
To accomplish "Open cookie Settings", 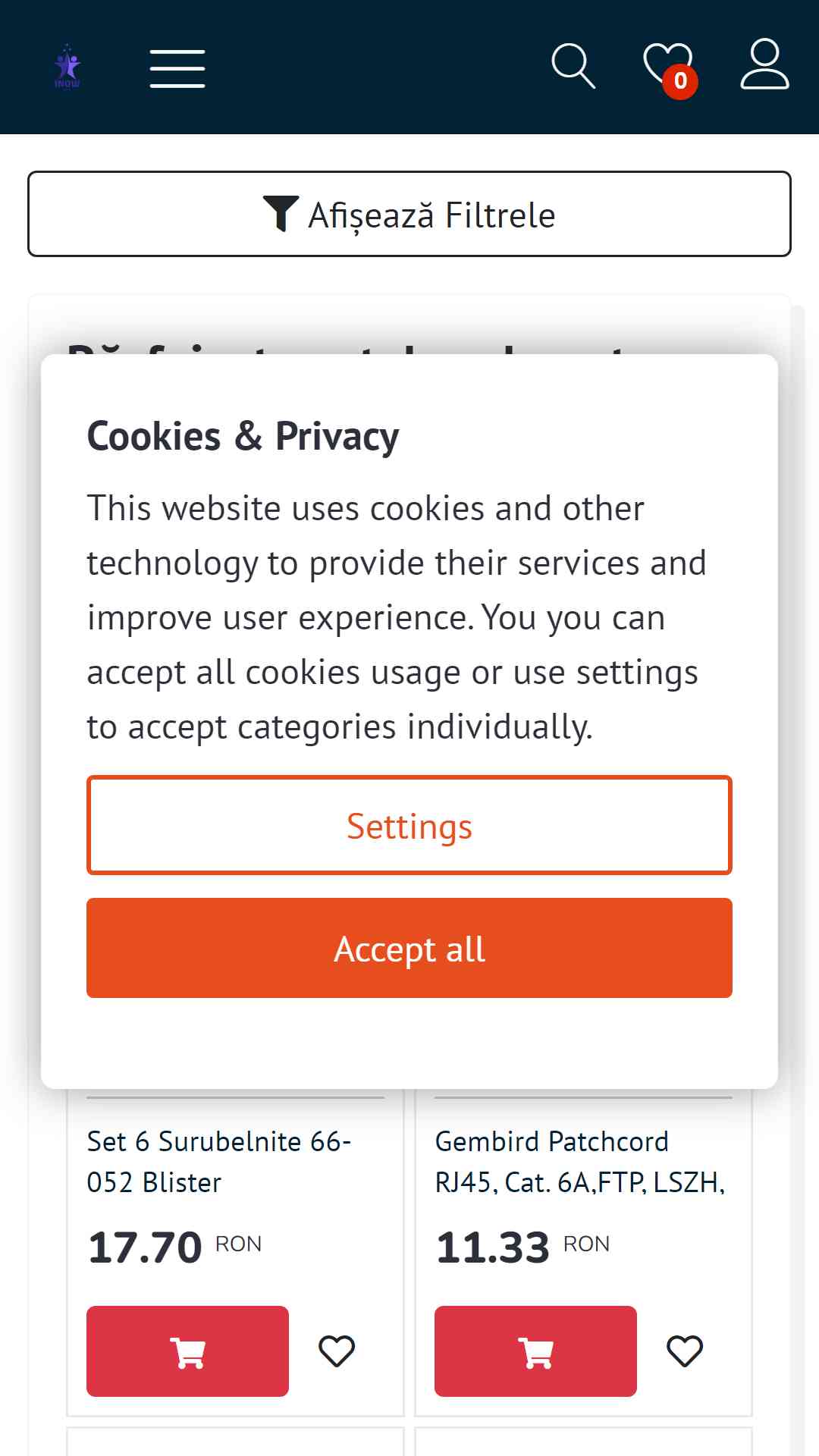I will pos(409,825).
